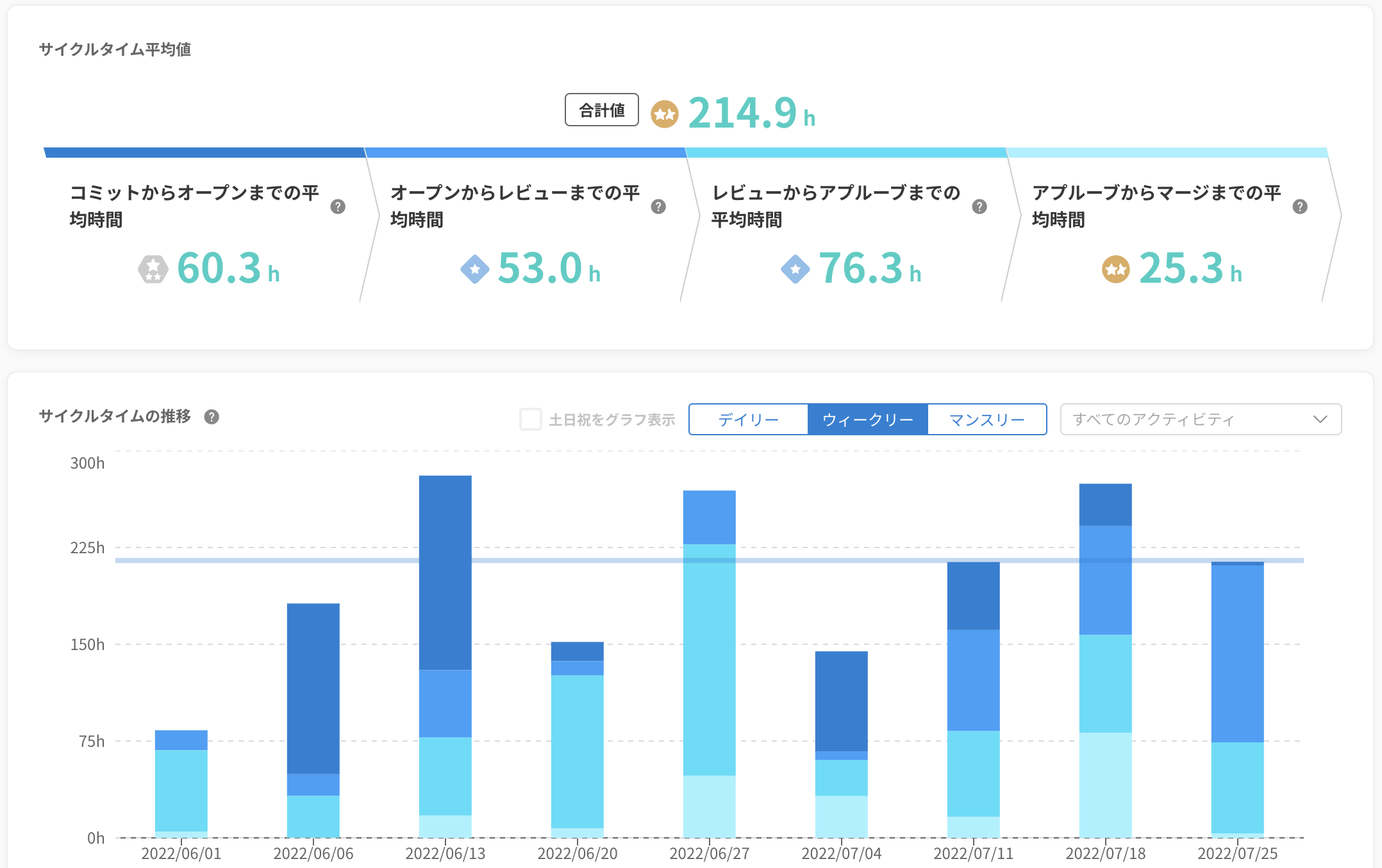Click the gold star badge beside 25.3h
Viewport: 1382px width, 868px height.
(1115, 269)
